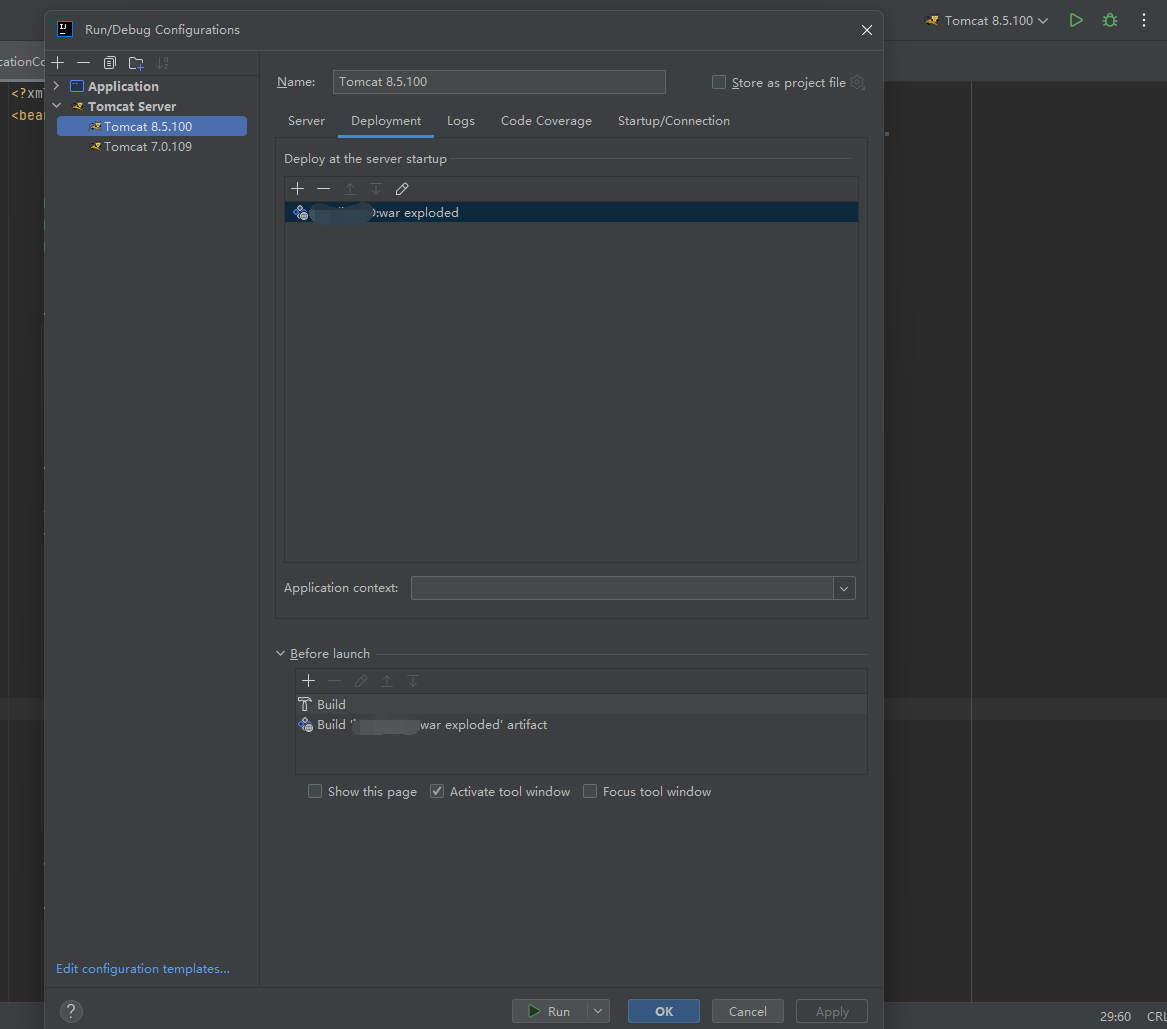Image resolution: width=1167 pixels, height=1029 pixels.
Task: Open the More Actions three-dot menu
Action: (1144, 20)
